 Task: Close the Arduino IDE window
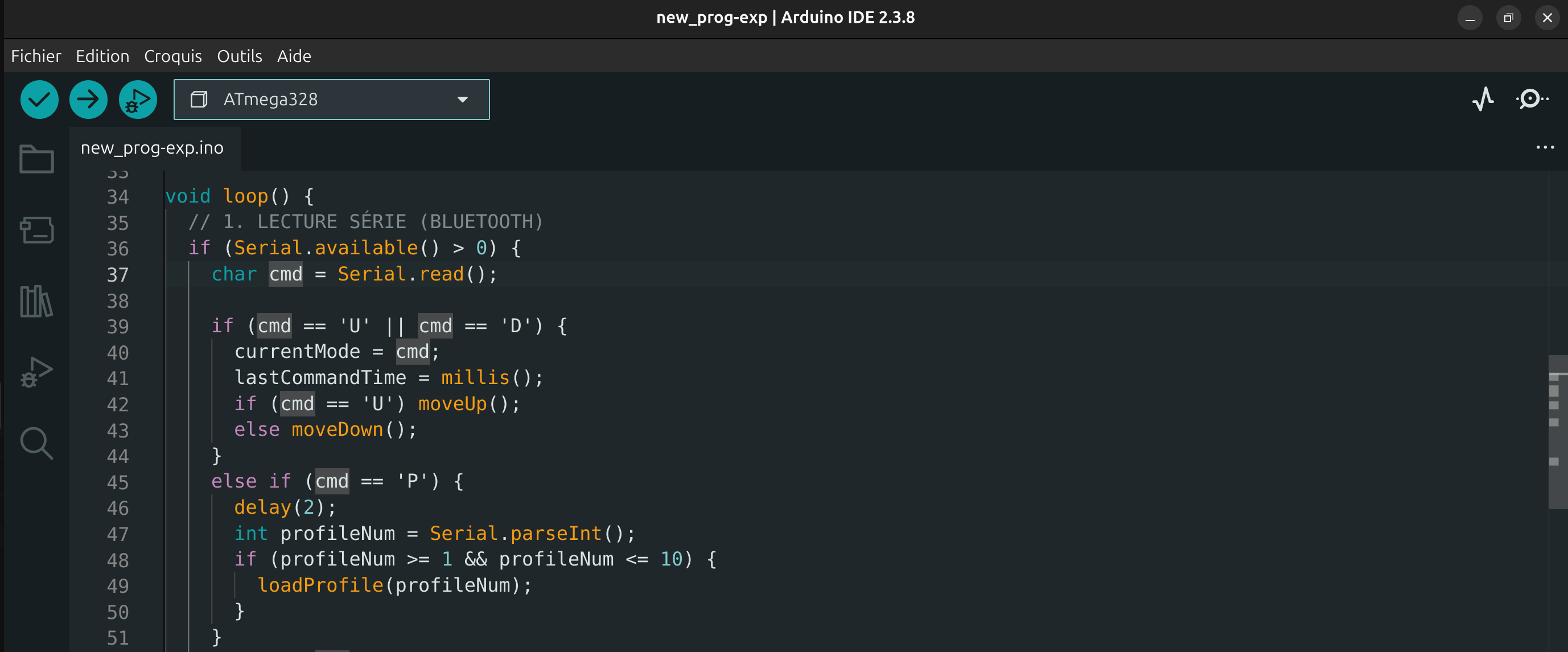[1547, 18]
